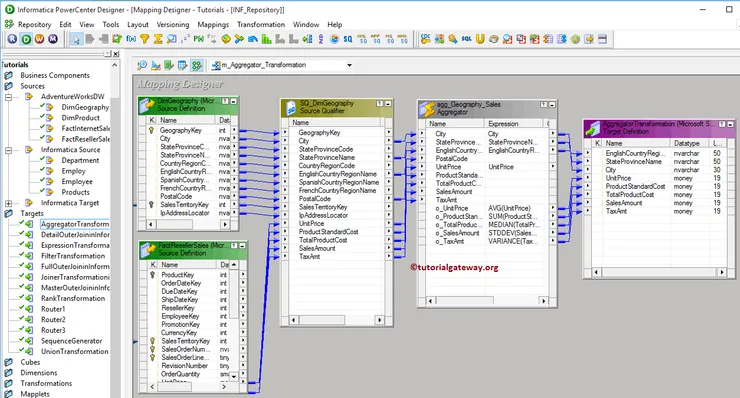Screen dimensions: 740x398
Task: Open the Source Analyzer workspace icon
Action: (142, 65)
